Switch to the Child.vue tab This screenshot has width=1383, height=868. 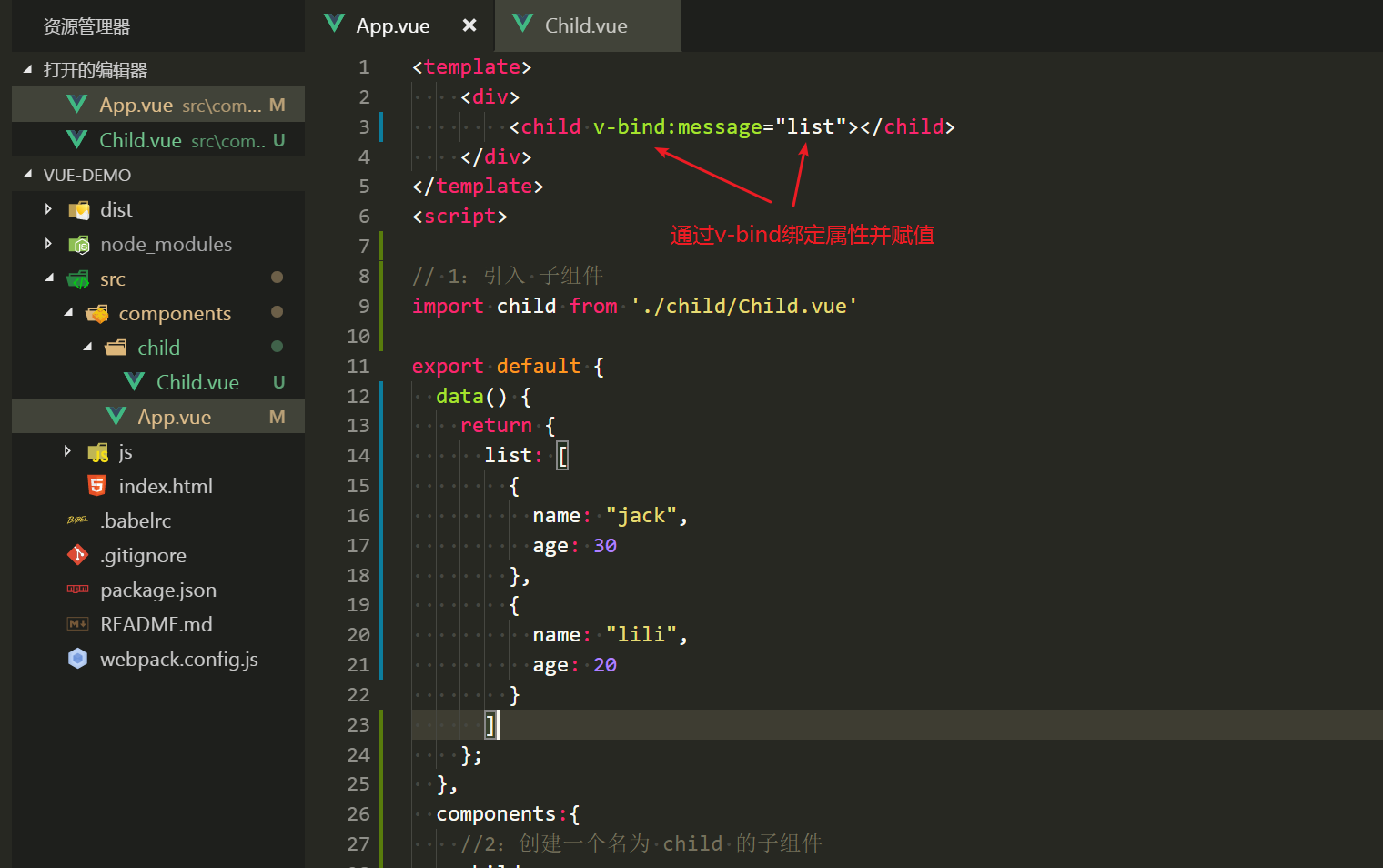[587, 25]
